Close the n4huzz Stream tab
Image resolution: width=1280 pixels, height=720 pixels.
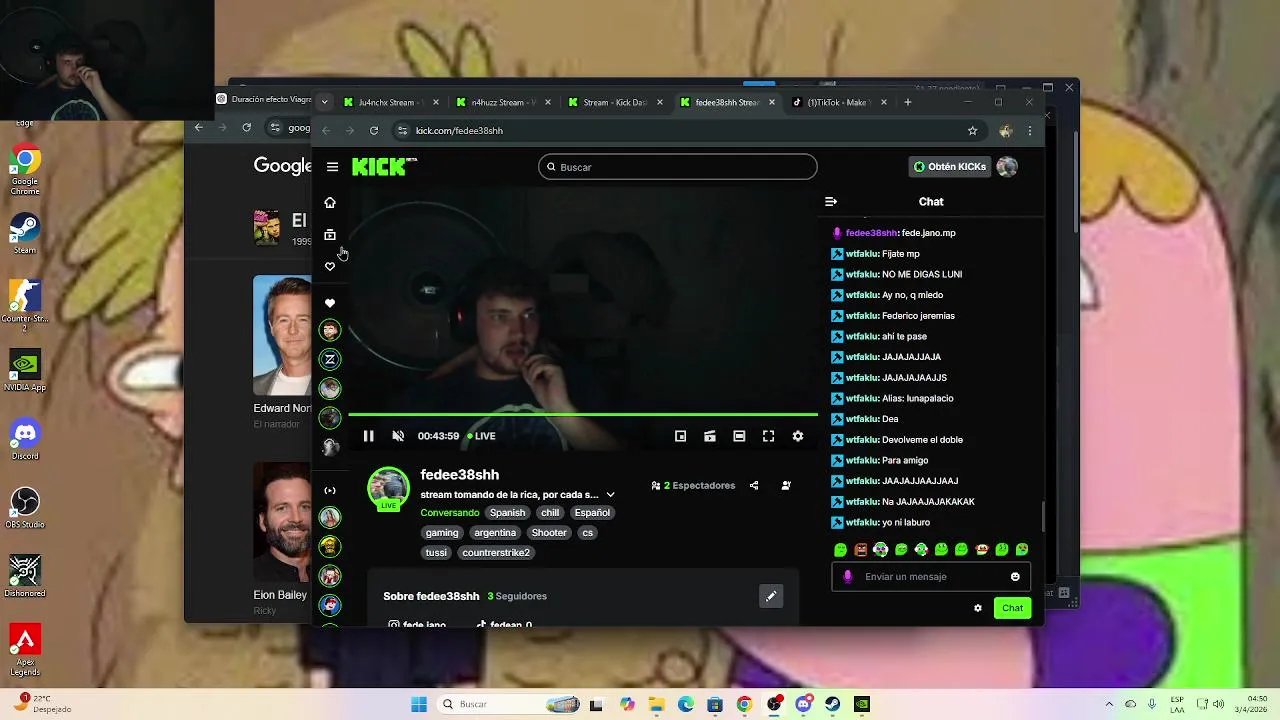pos(548,102)
